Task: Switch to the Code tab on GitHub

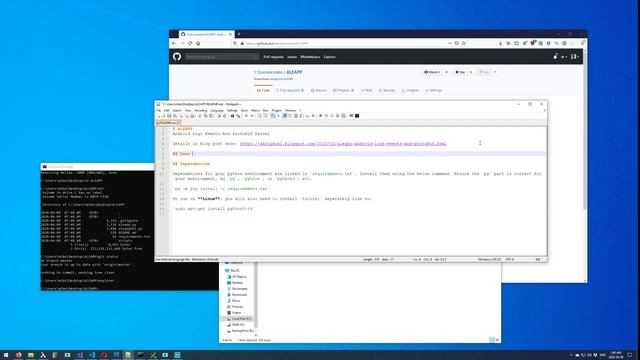Action: tap(263, 90)
